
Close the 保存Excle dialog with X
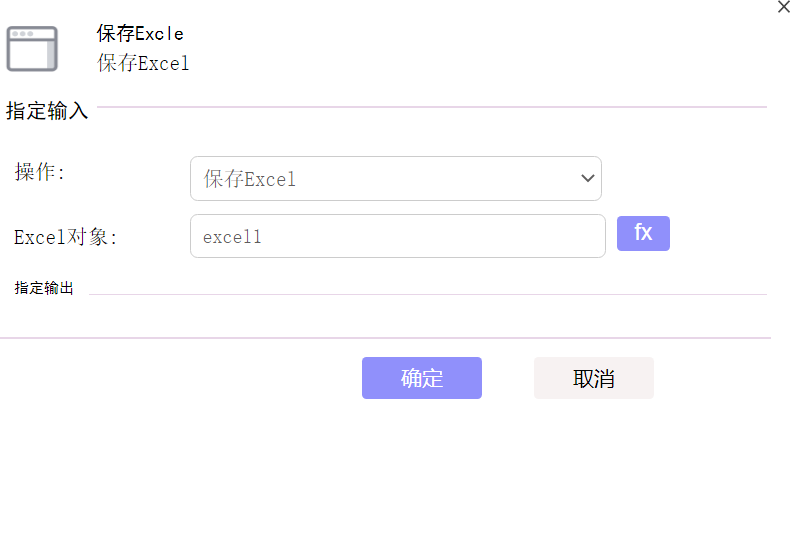tap(783, 7)
